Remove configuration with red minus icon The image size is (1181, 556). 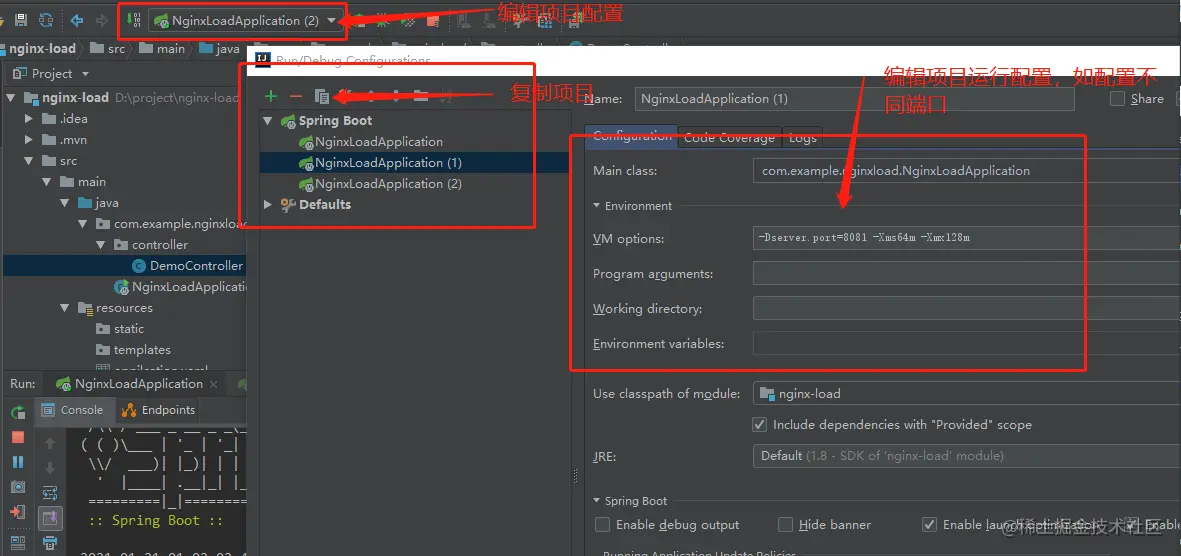[x=296, y=96]
